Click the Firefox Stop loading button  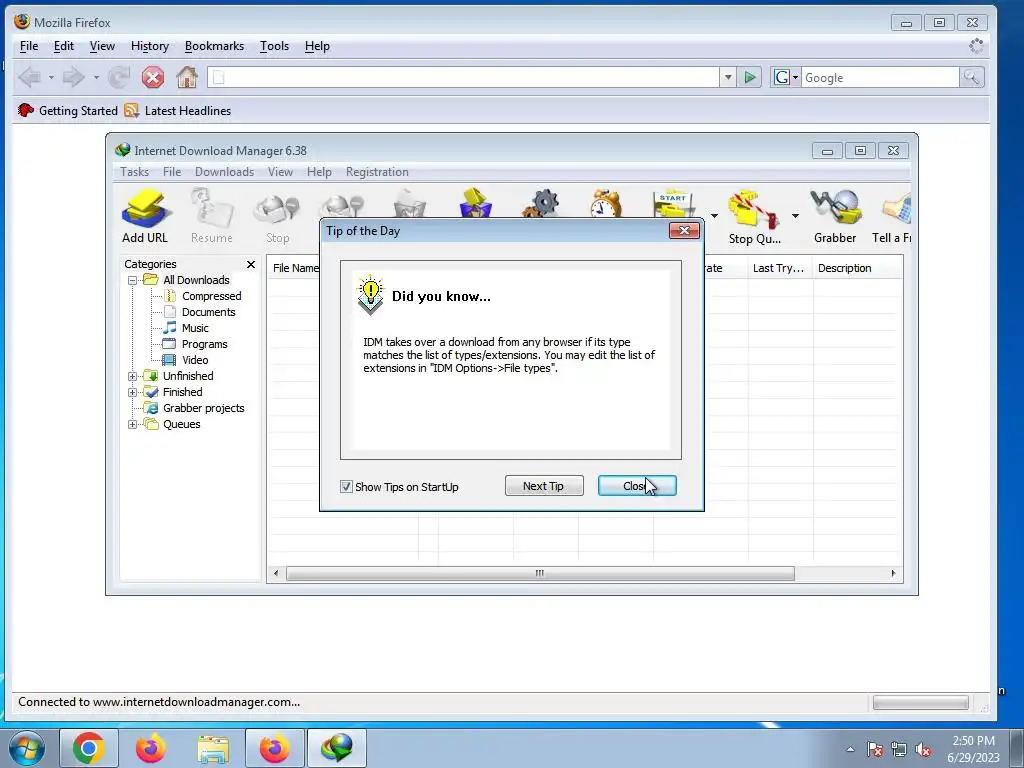153,78
